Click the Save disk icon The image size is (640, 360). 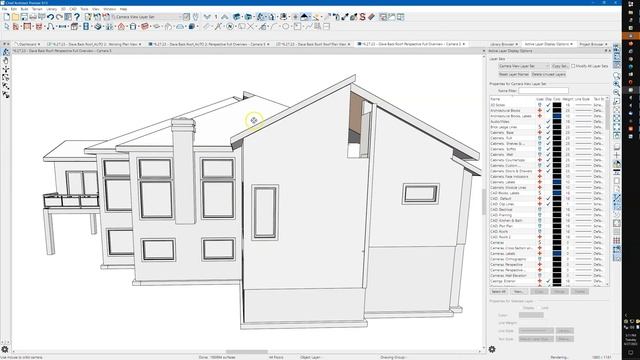coord(24,17)
